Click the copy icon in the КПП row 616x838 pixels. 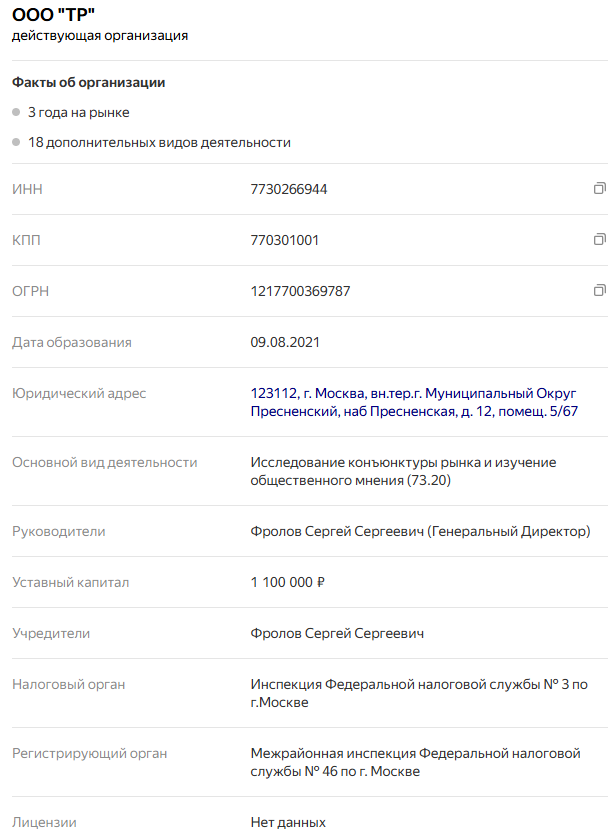(599, 238)
